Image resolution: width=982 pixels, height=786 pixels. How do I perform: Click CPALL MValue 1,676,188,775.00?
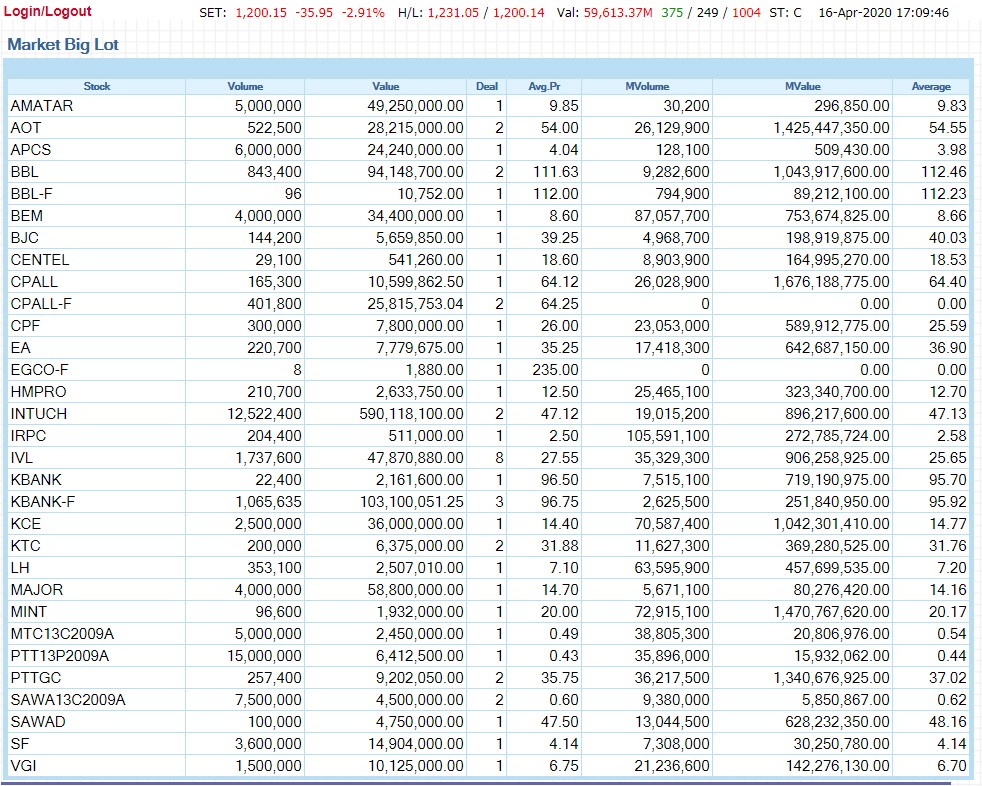831,282
